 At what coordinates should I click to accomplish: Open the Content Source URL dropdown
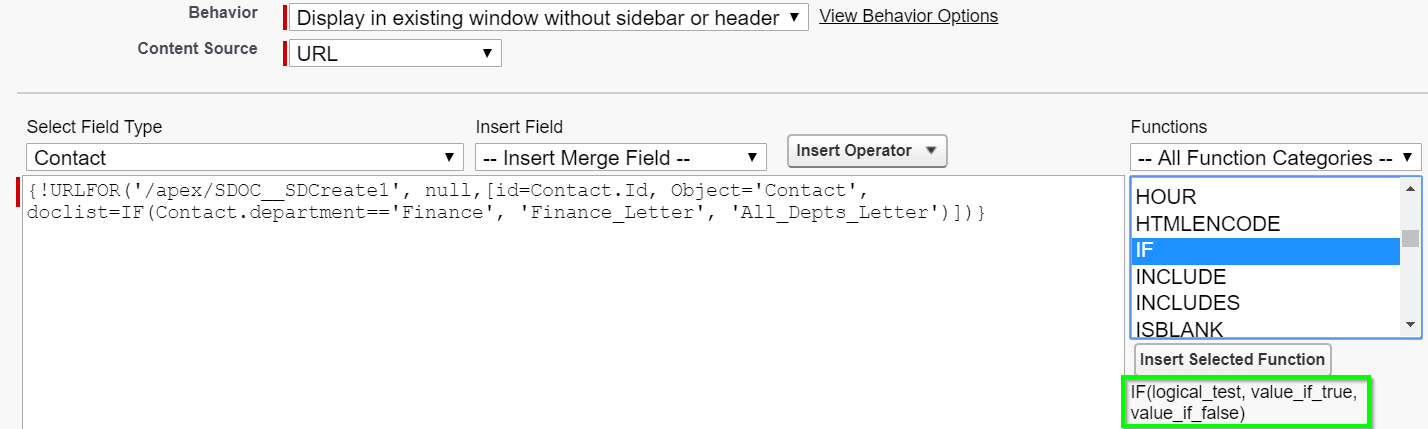click(395, 53)
